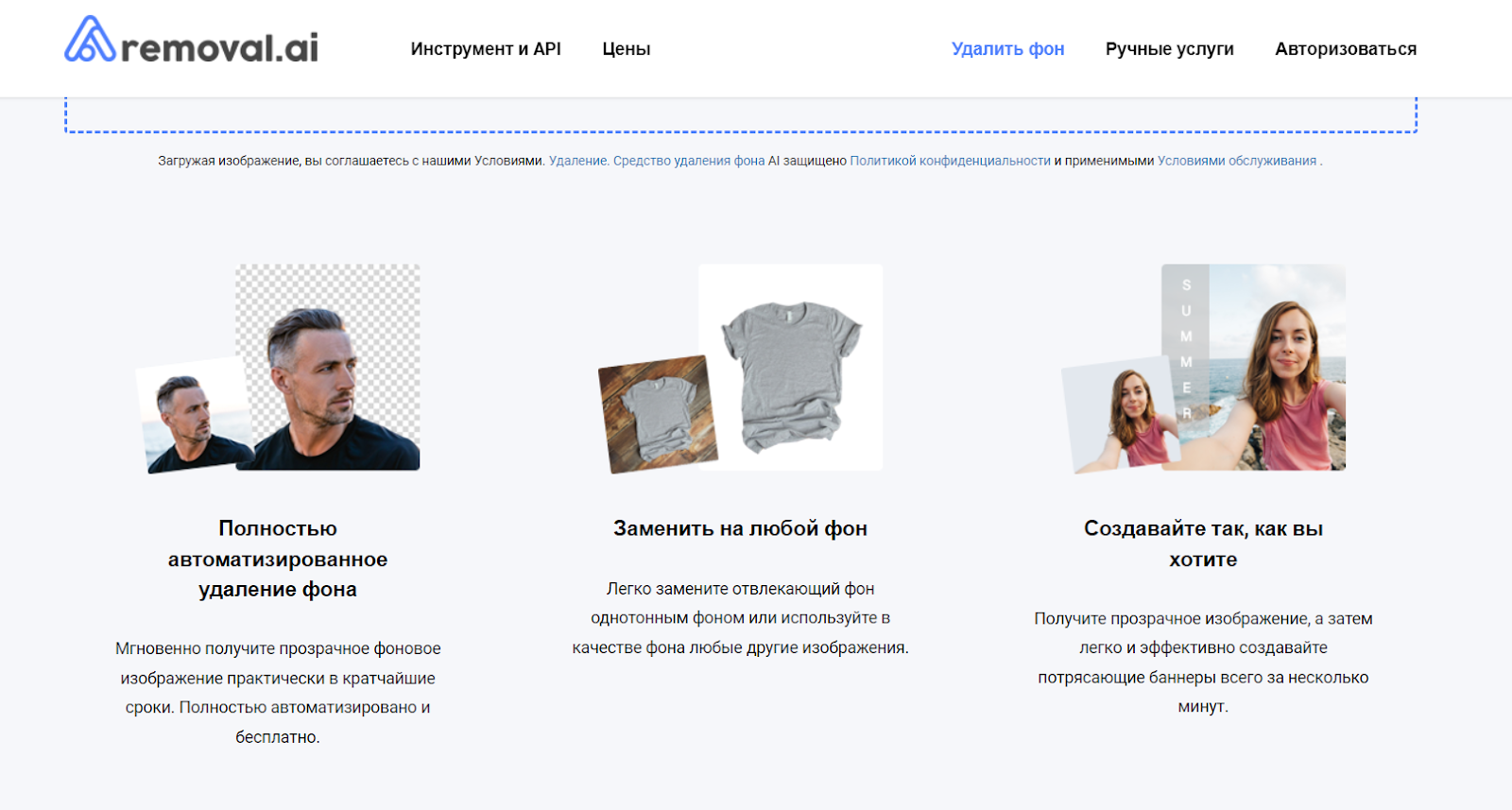Click inside the dashed upload drop zone
Image resolution: width=1512 pixels, height=810 pixels.
(740, 114)
